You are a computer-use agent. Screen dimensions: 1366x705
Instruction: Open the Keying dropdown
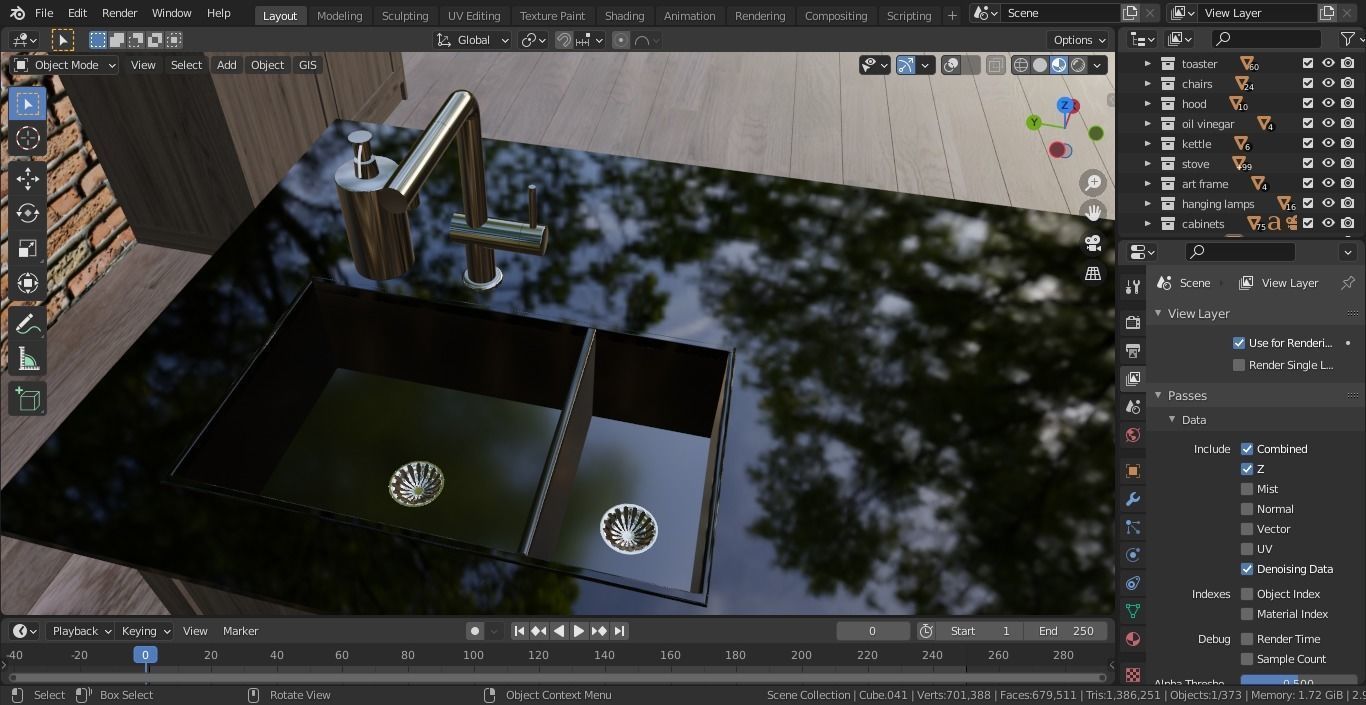(145, 631)
